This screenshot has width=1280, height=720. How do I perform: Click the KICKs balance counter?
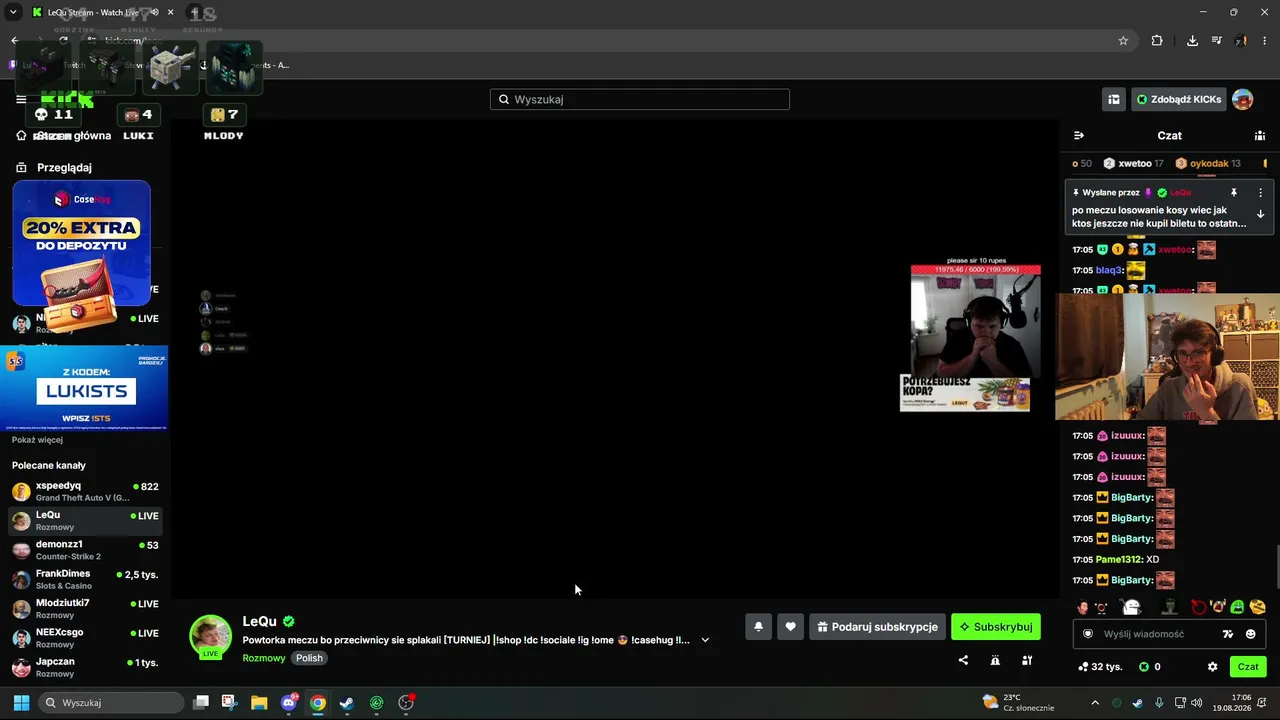pos(1150,667)
